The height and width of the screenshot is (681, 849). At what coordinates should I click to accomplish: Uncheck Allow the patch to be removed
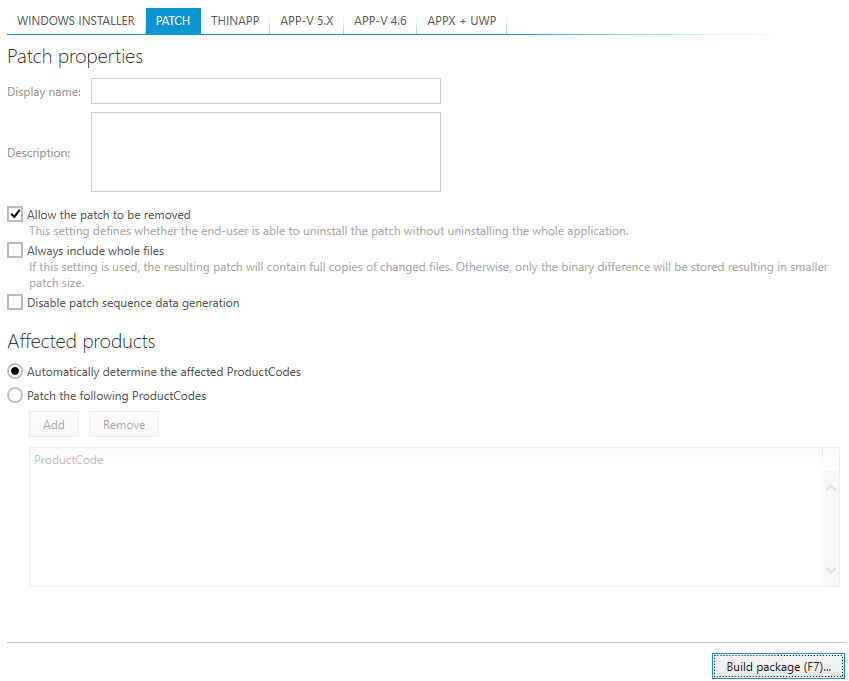coord(15,215)
